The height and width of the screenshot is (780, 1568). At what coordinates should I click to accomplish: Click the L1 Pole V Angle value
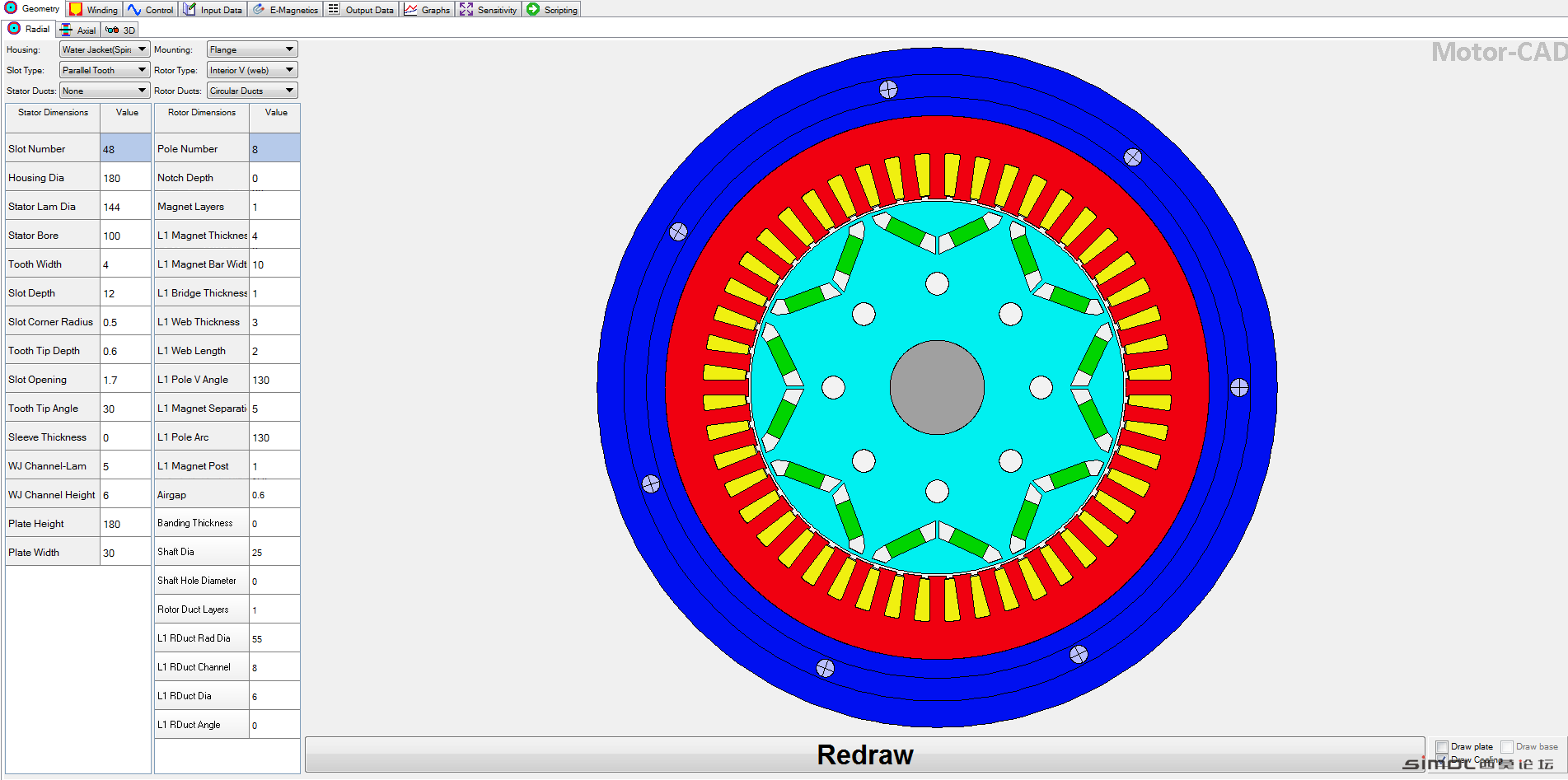pyautogui.click(x=274, y=379)
